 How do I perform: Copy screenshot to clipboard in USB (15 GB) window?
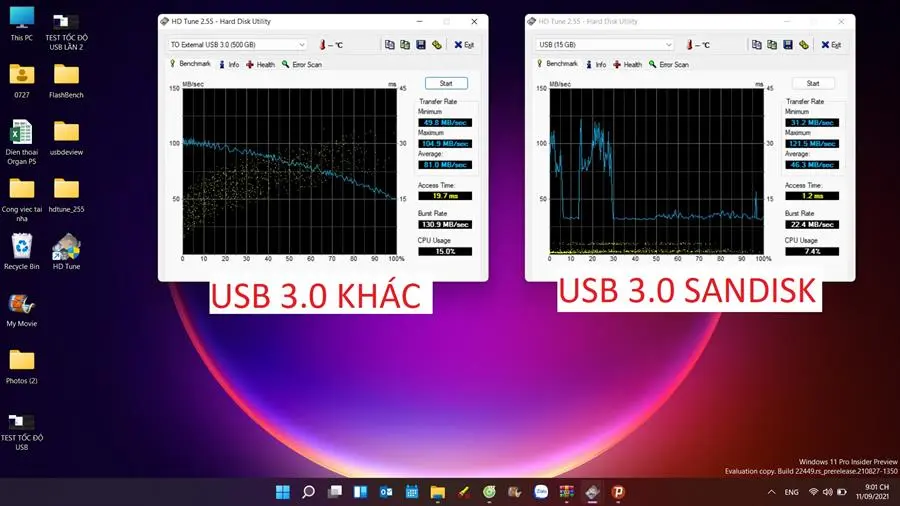[x=772, y=45]
